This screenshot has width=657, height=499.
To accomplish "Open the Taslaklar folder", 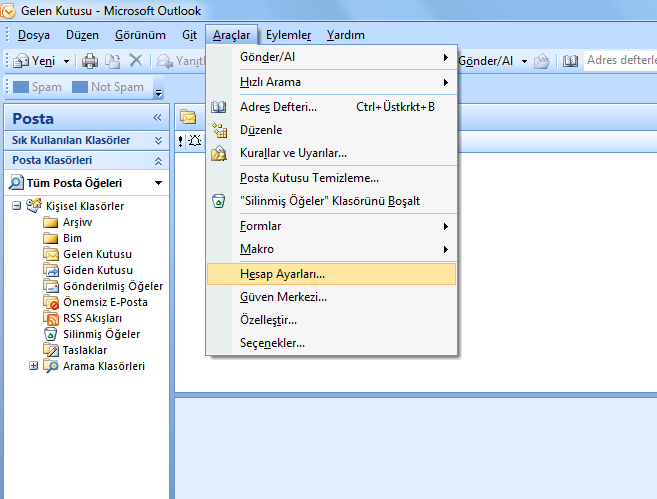I will click(x=75, y=350).
